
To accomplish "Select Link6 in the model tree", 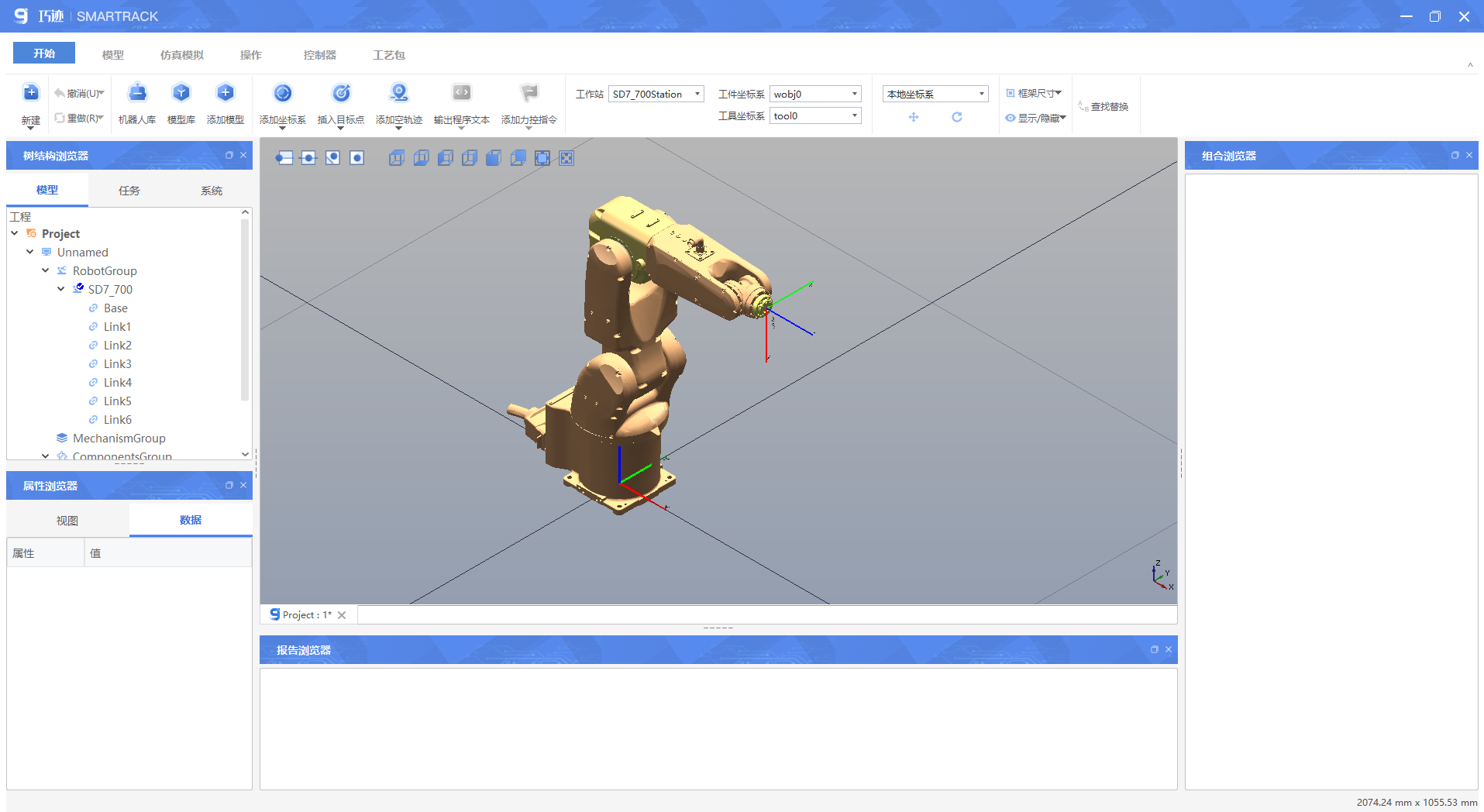I will (117, 419).
